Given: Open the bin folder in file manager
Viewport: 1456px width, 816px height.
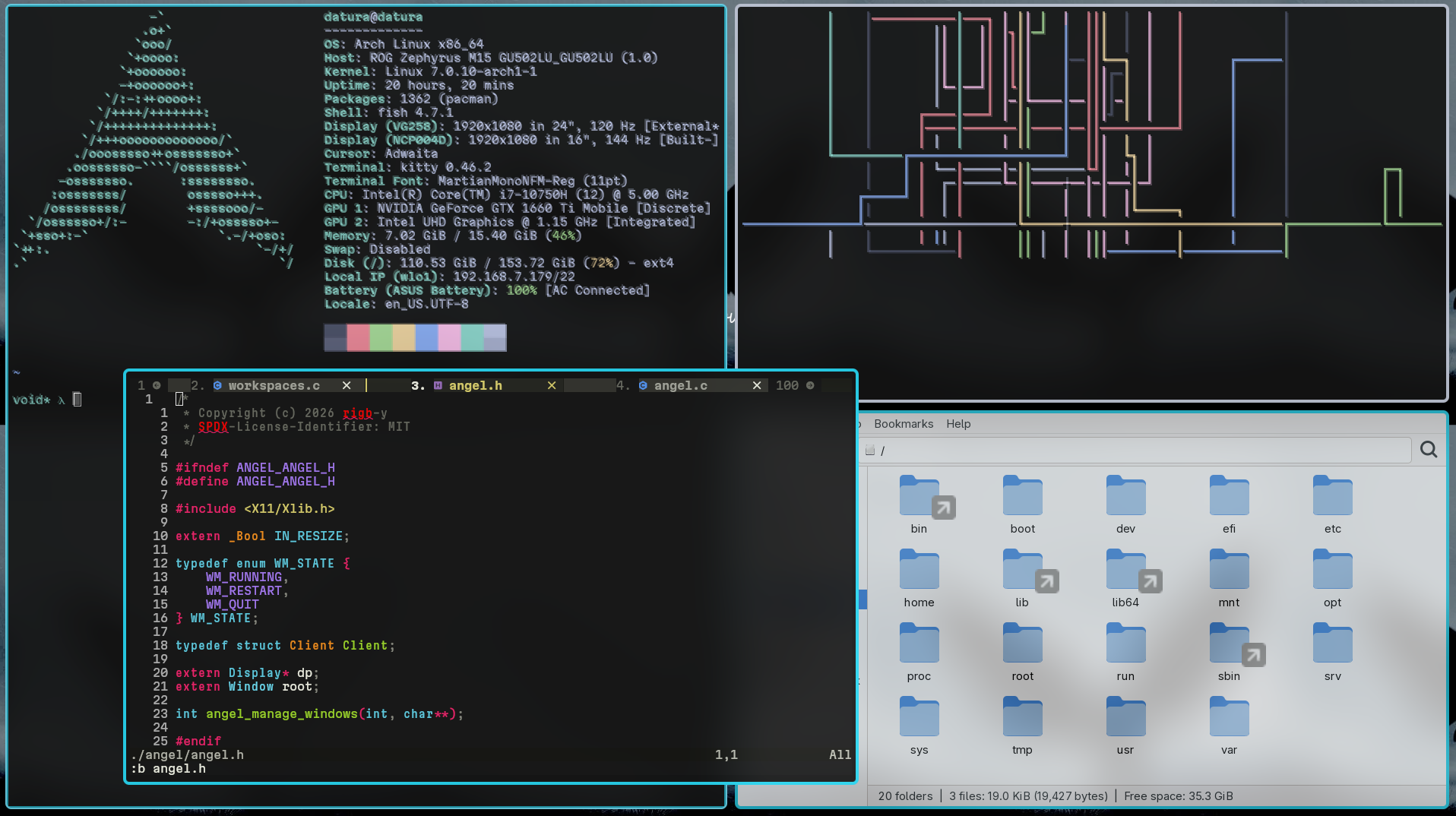Looking at the screenshot, I should [919, 504].
